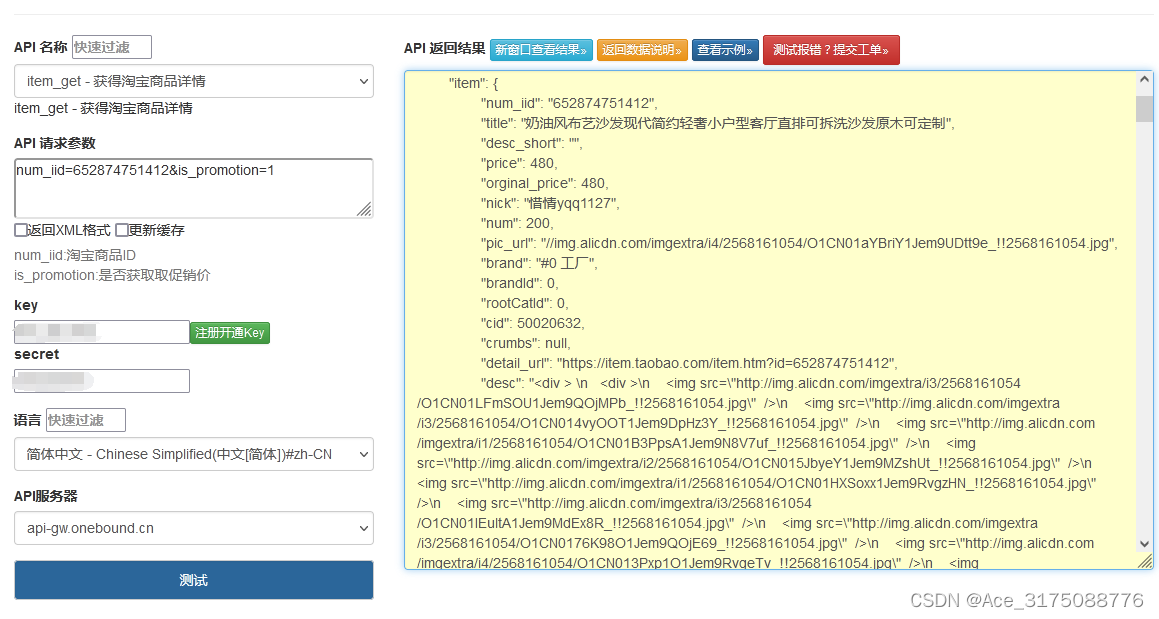Click the "crumbs": null line
Screen dimensions: 1159x619
coord(526,342)
